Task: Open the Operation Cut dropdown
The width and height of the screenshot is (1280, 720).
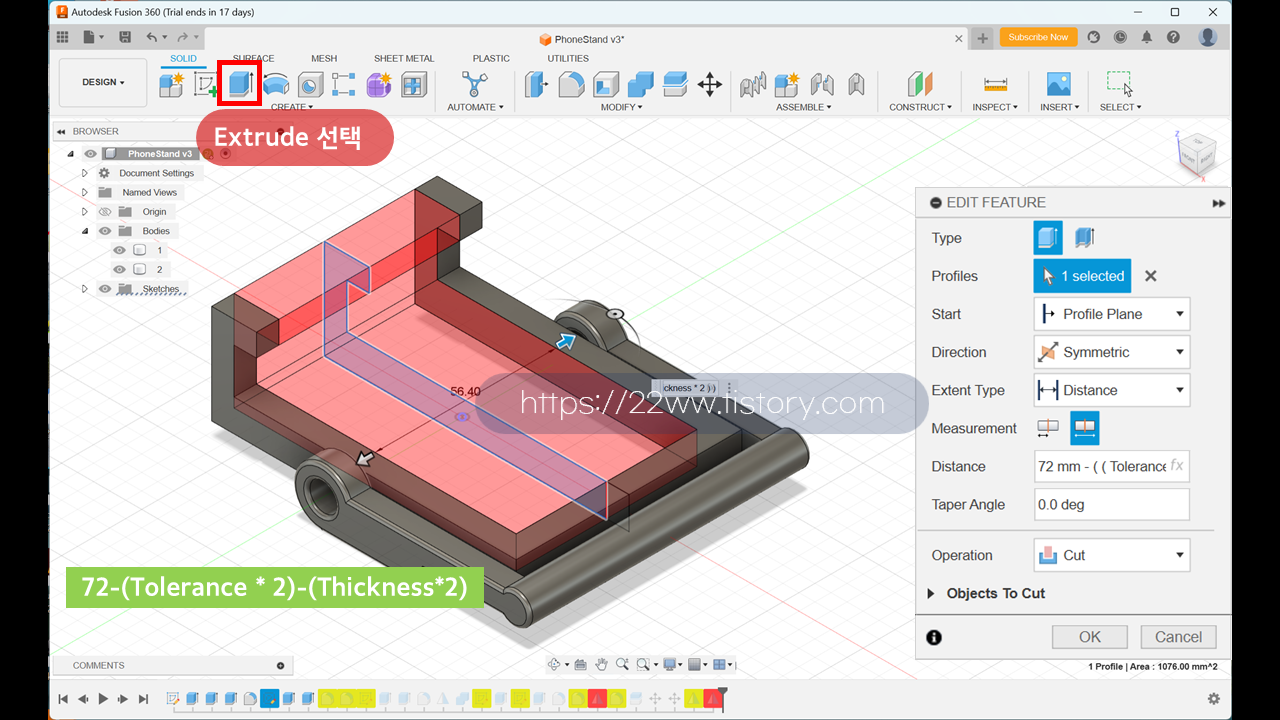Action: pyautogui.click(x=1112, y=555)
